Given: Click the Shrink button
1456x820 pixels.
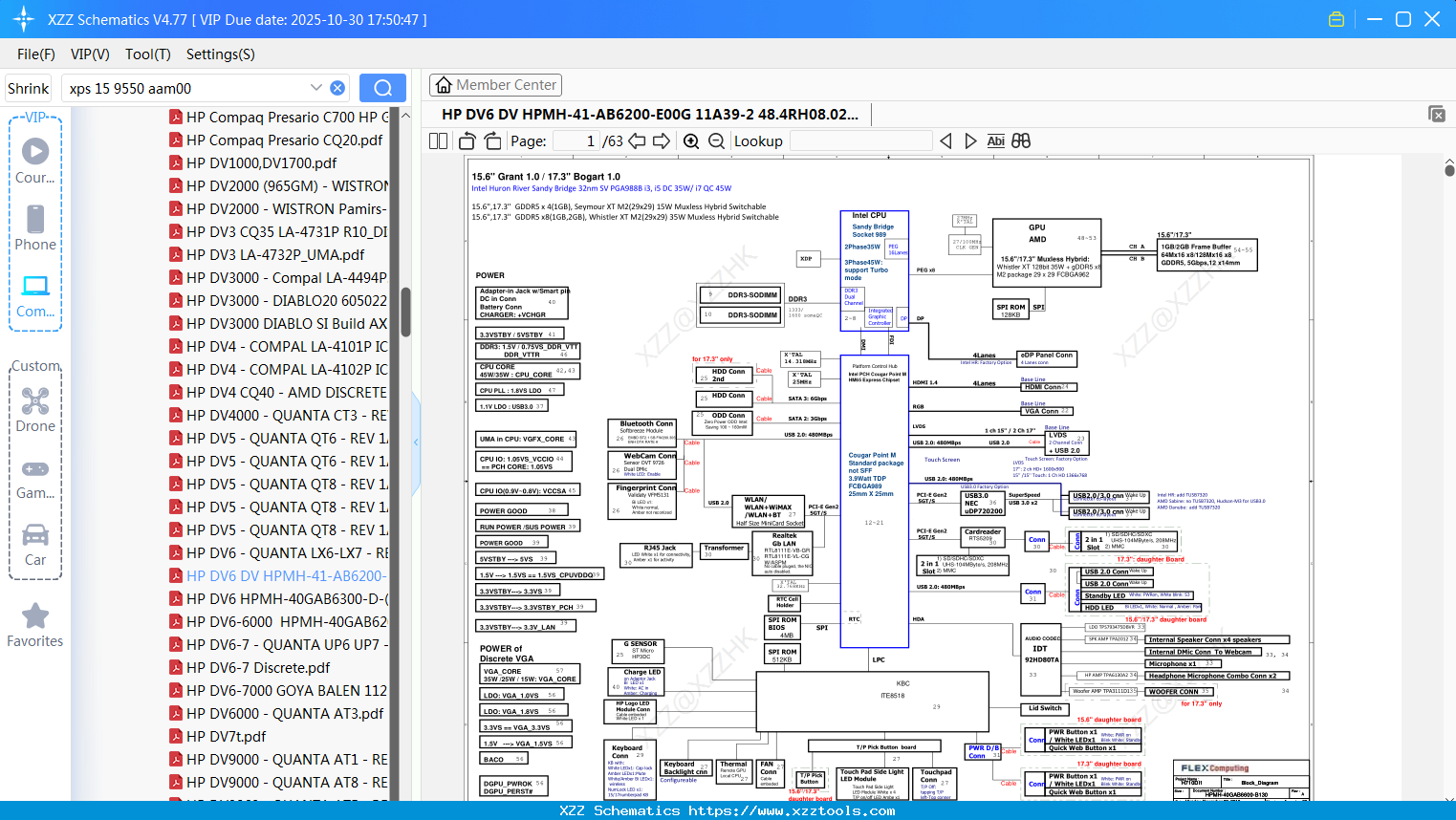Looking at the screenshot, I should 29,88.
